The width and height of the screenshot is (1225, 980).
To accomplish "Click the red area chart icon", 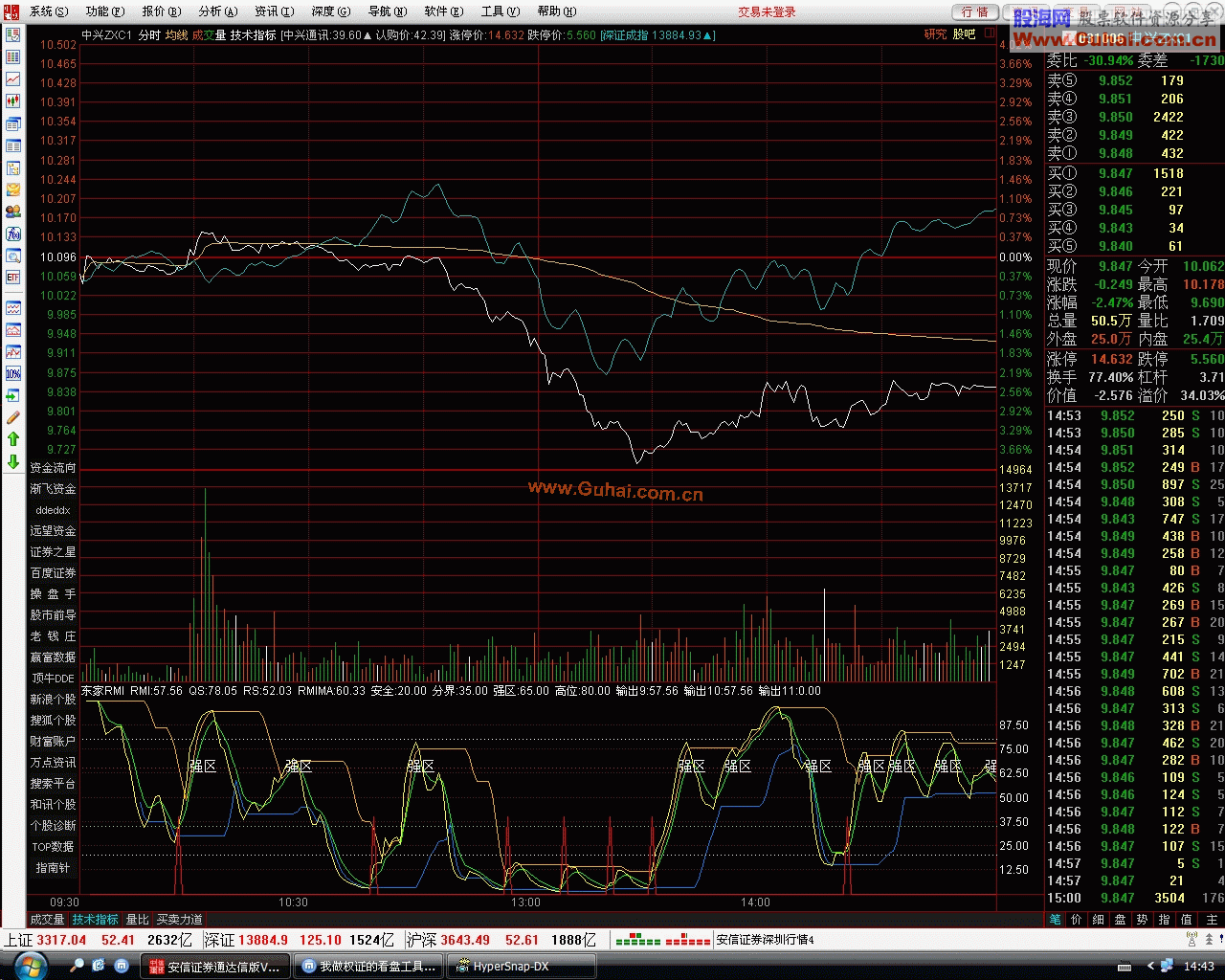I will pos(13,330).
